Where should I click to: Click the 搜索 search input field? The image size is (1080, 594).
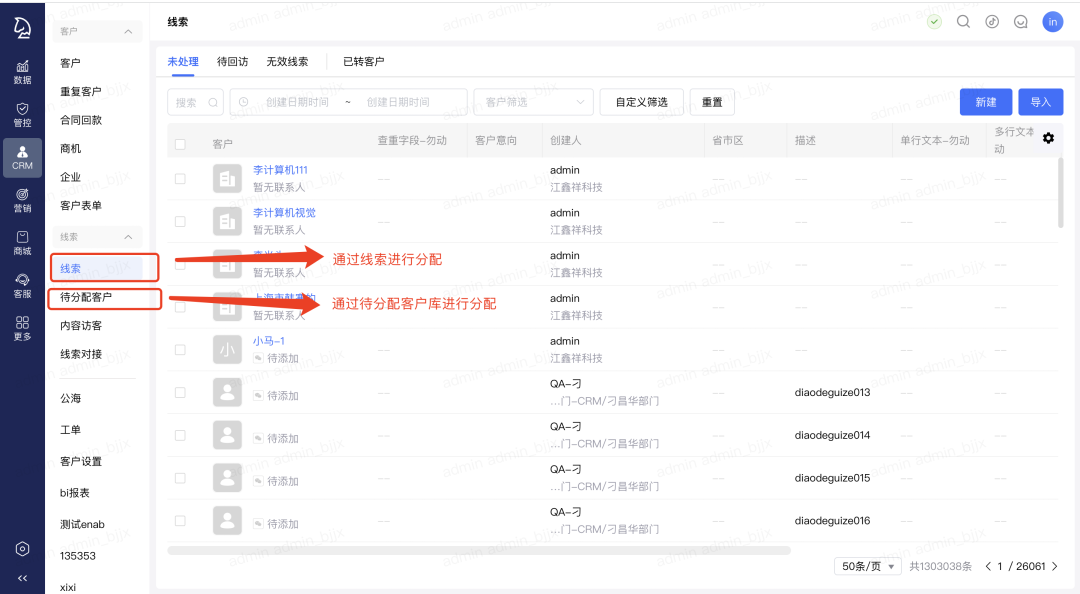pos(196,102)
